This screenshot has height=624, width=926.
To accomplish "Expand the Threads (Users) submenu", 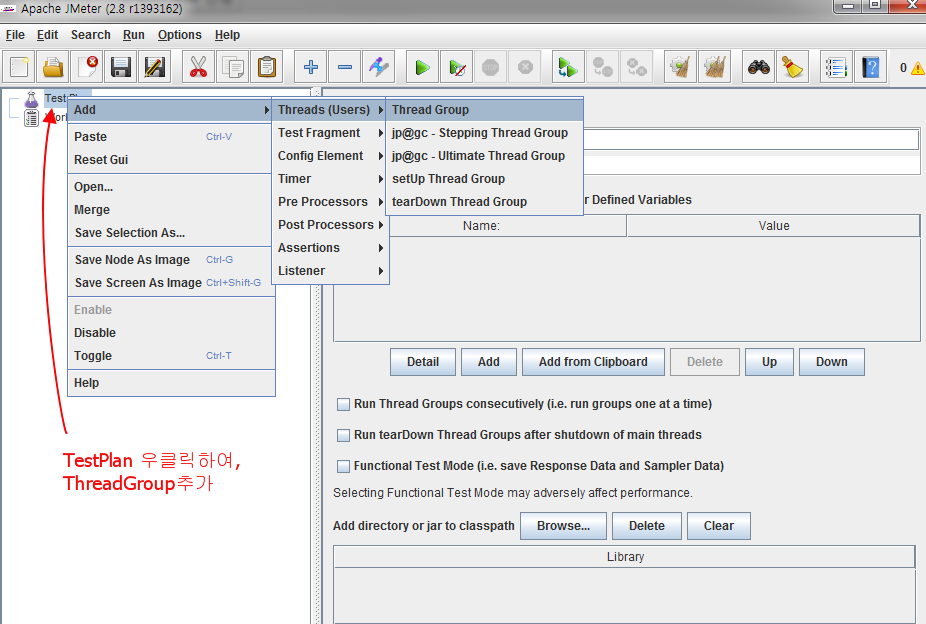I will pos(330,110).
